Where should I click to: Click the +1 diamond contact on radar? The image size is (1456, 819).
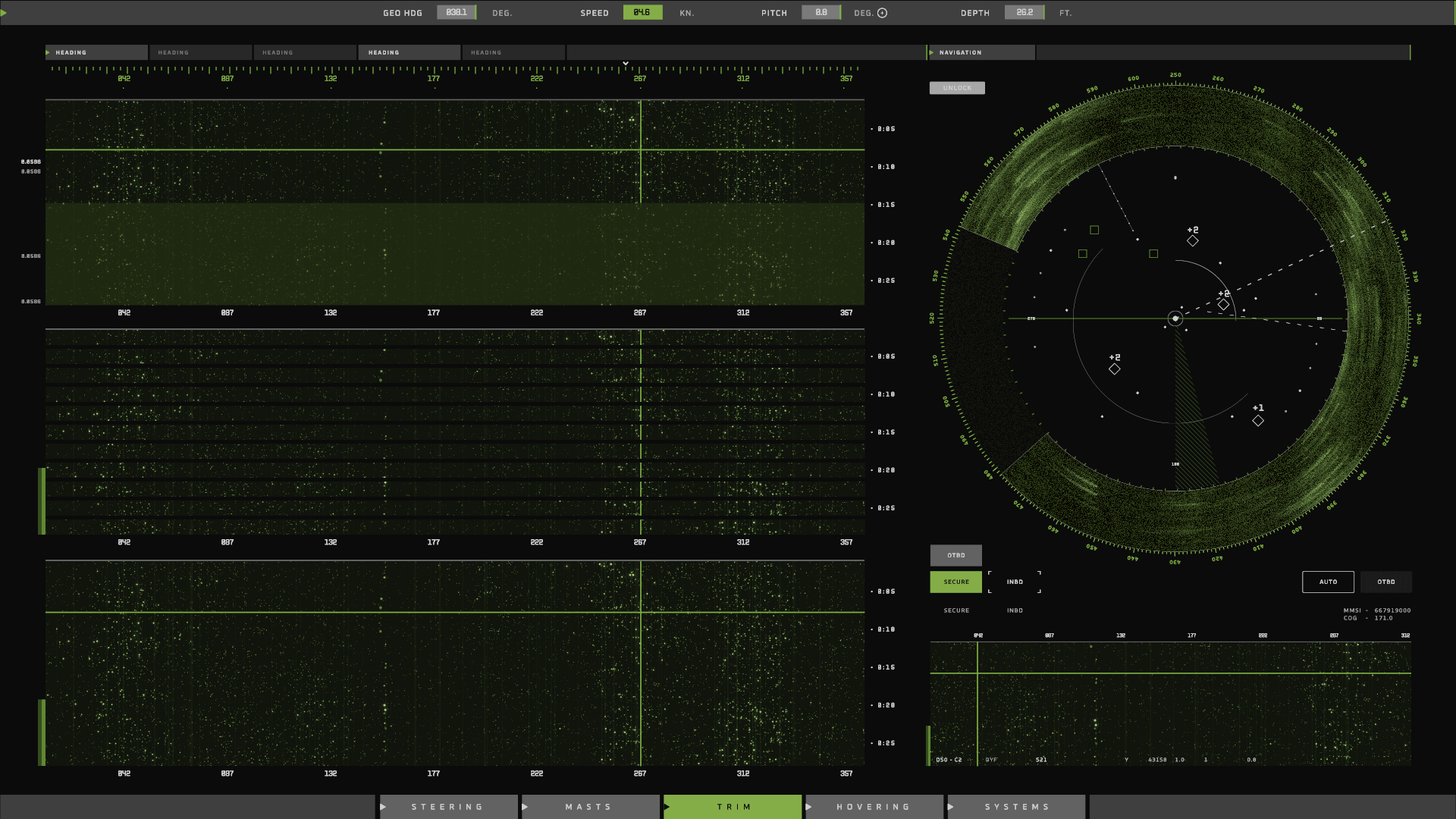pyautogui.click(x=1258, y=421)
